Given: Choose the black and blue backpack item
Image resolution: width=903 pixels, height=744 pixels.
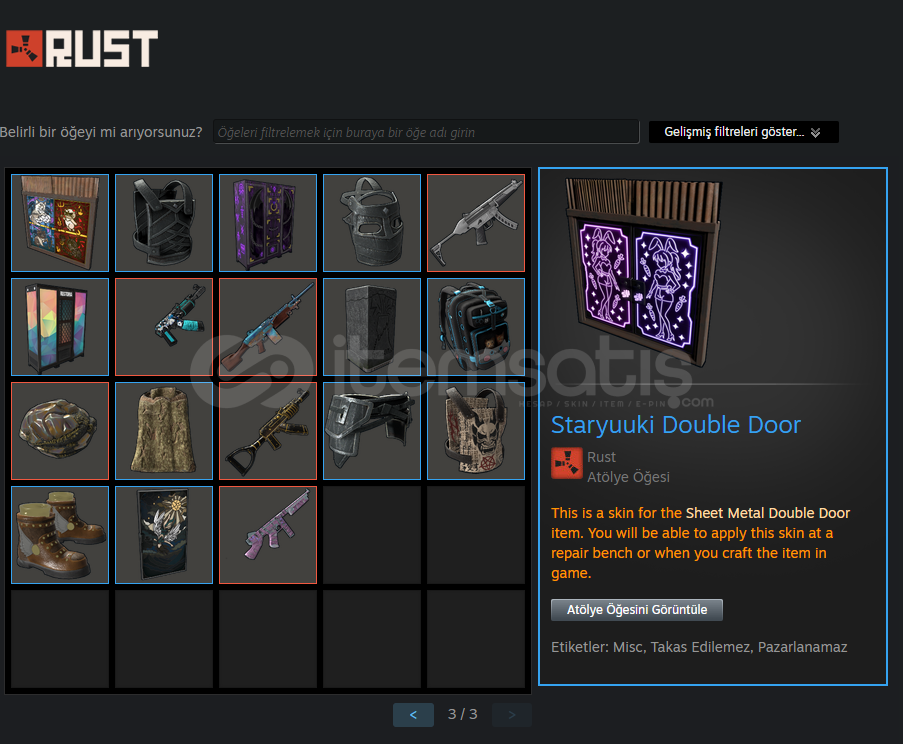Looking at the screenshot, I should (476, 327).
